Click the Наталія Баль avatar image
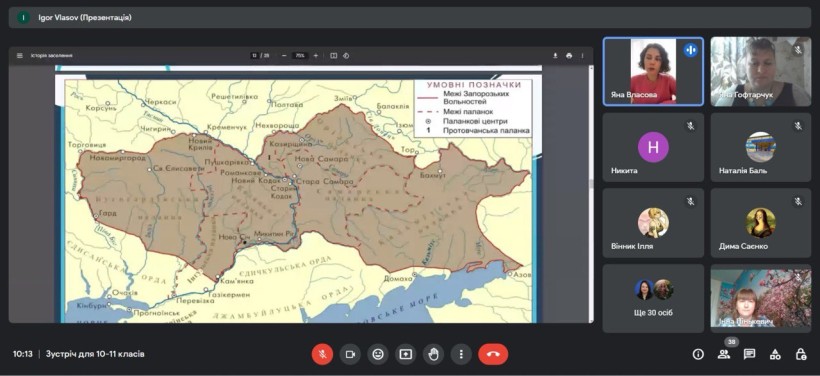The image size is (820, 376). [761, 147]
